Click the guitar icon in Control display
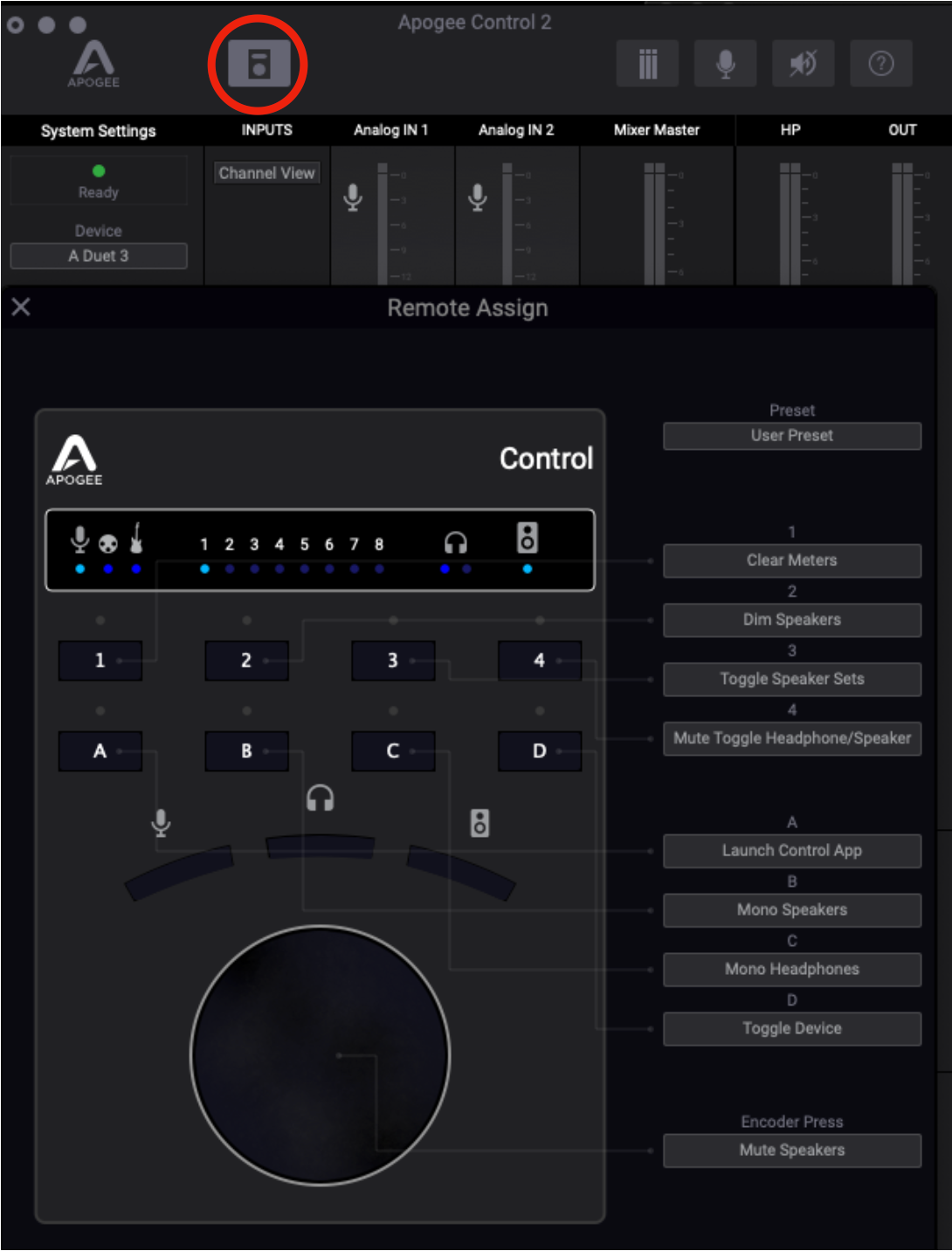The height and width of the screenshot is (1251, 952). click(x=136, y=538)
